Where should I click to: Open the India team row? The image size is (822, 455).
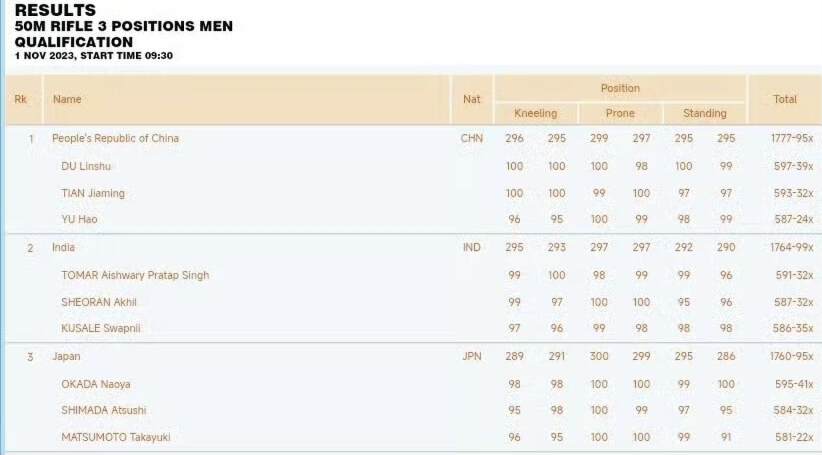point(63,247)
